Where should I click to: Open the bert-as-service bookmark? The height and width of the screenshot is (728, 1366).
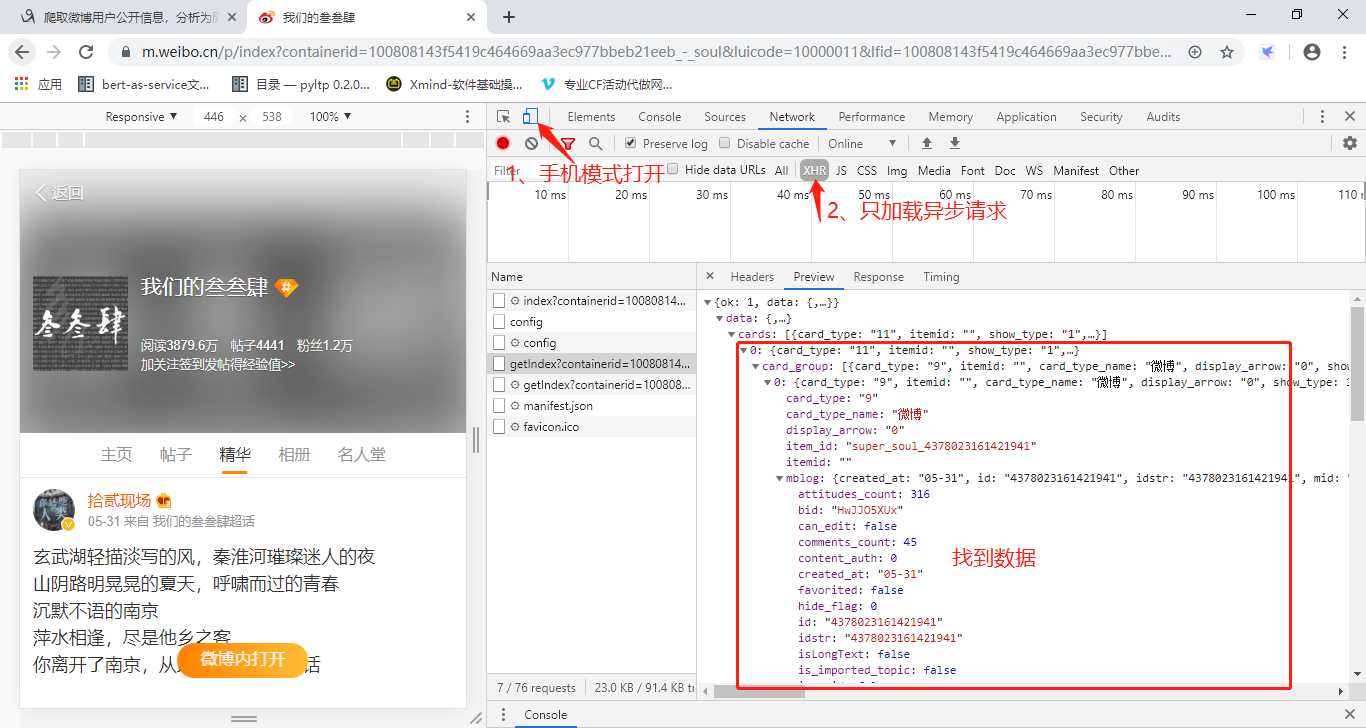pyautogui.click(x=145, y=84)
